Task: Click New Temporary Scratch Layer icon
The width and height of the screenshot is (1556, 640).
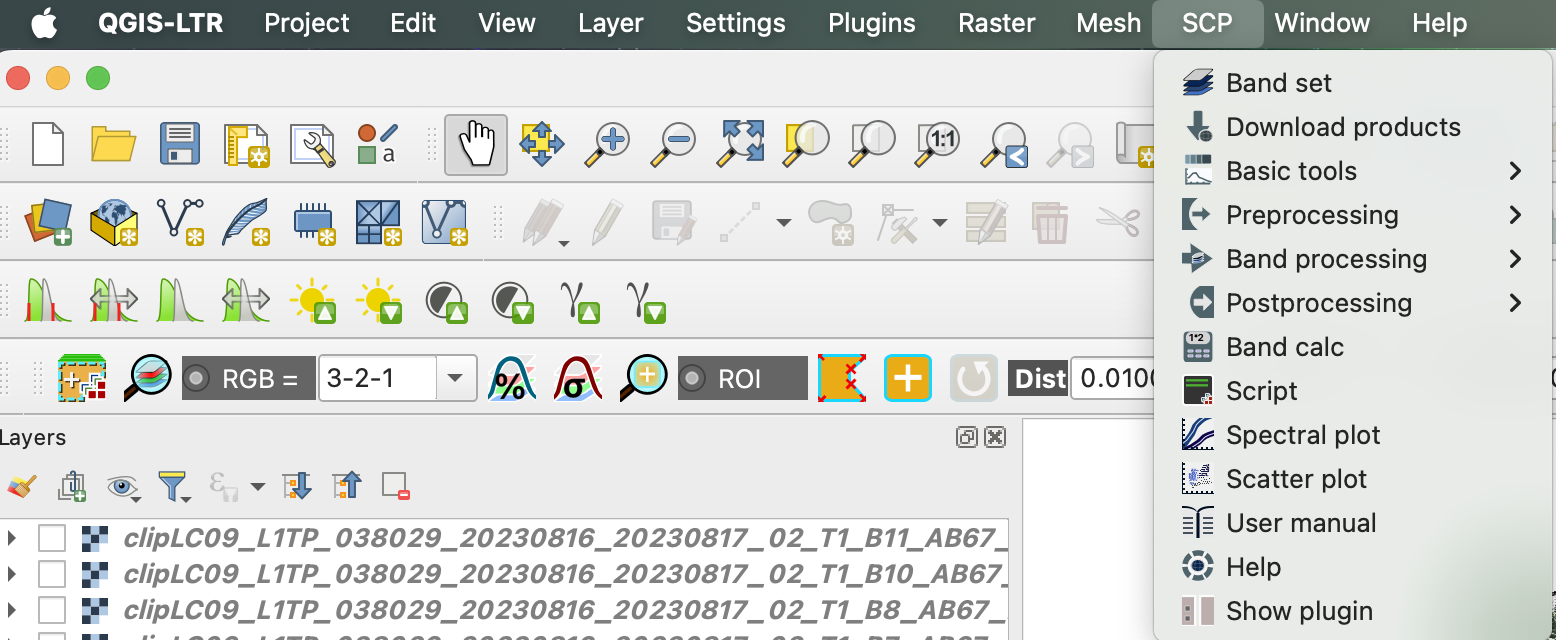Action: [x=312, y=221]
